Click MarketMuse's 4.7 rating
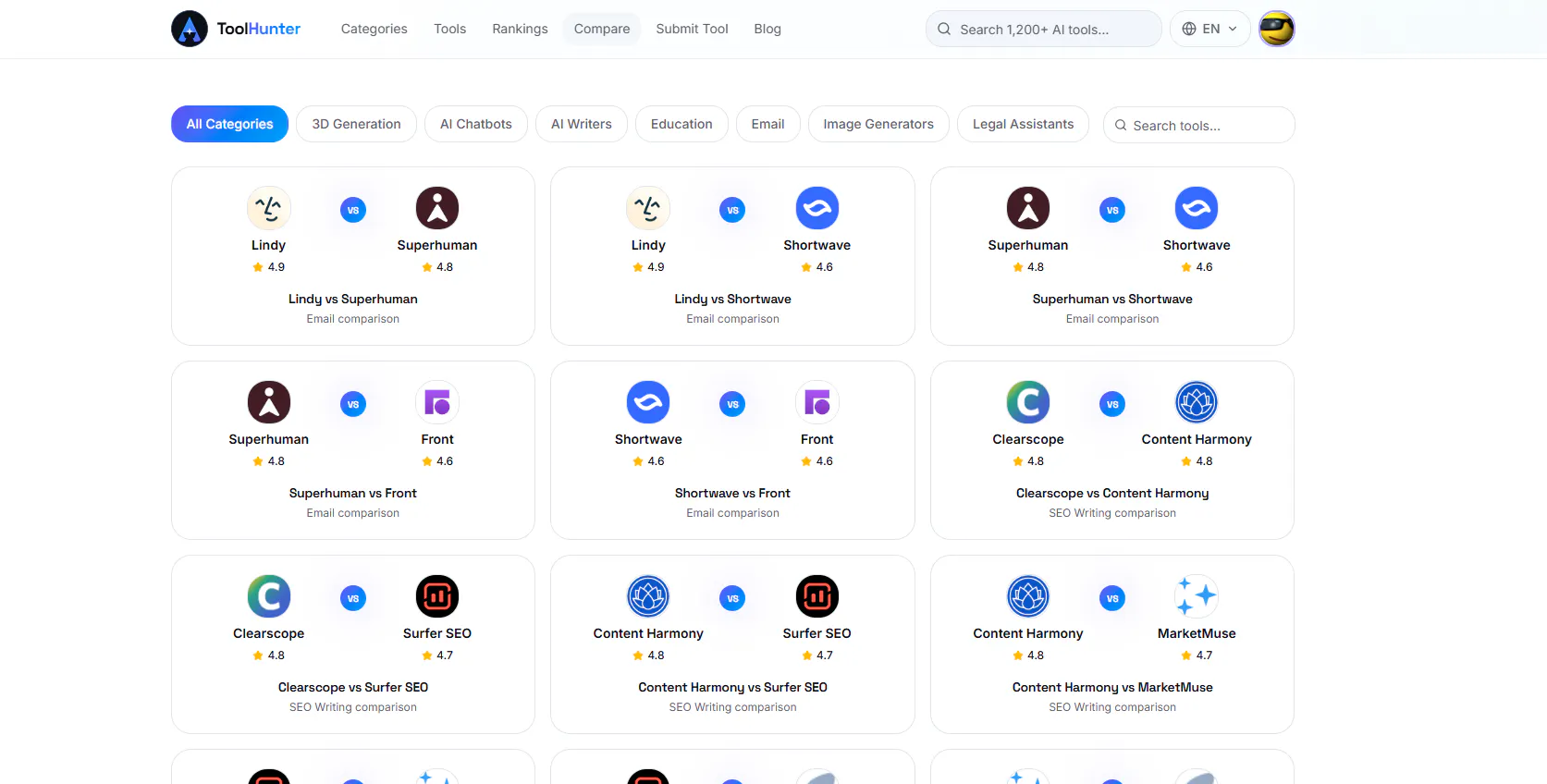The width and height of the screenshot is (1547, 784). (1197, 655)
